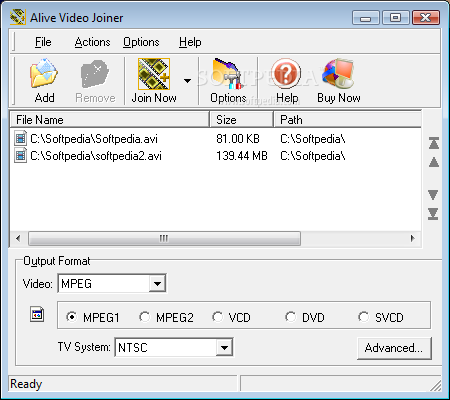Click the 139.44 MB size value
Screen dimensions: 450x400
(x=242, y=156)
